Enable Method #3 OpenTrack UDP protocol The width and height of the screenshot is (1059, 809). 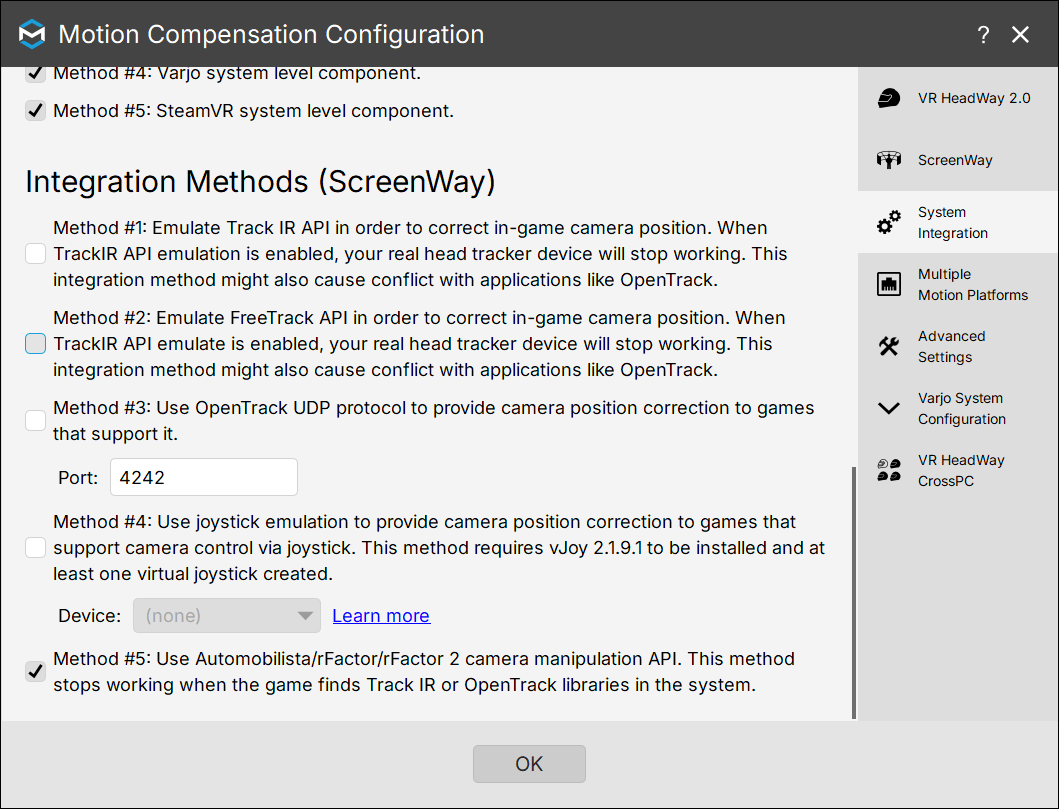(x=35, y=421)
